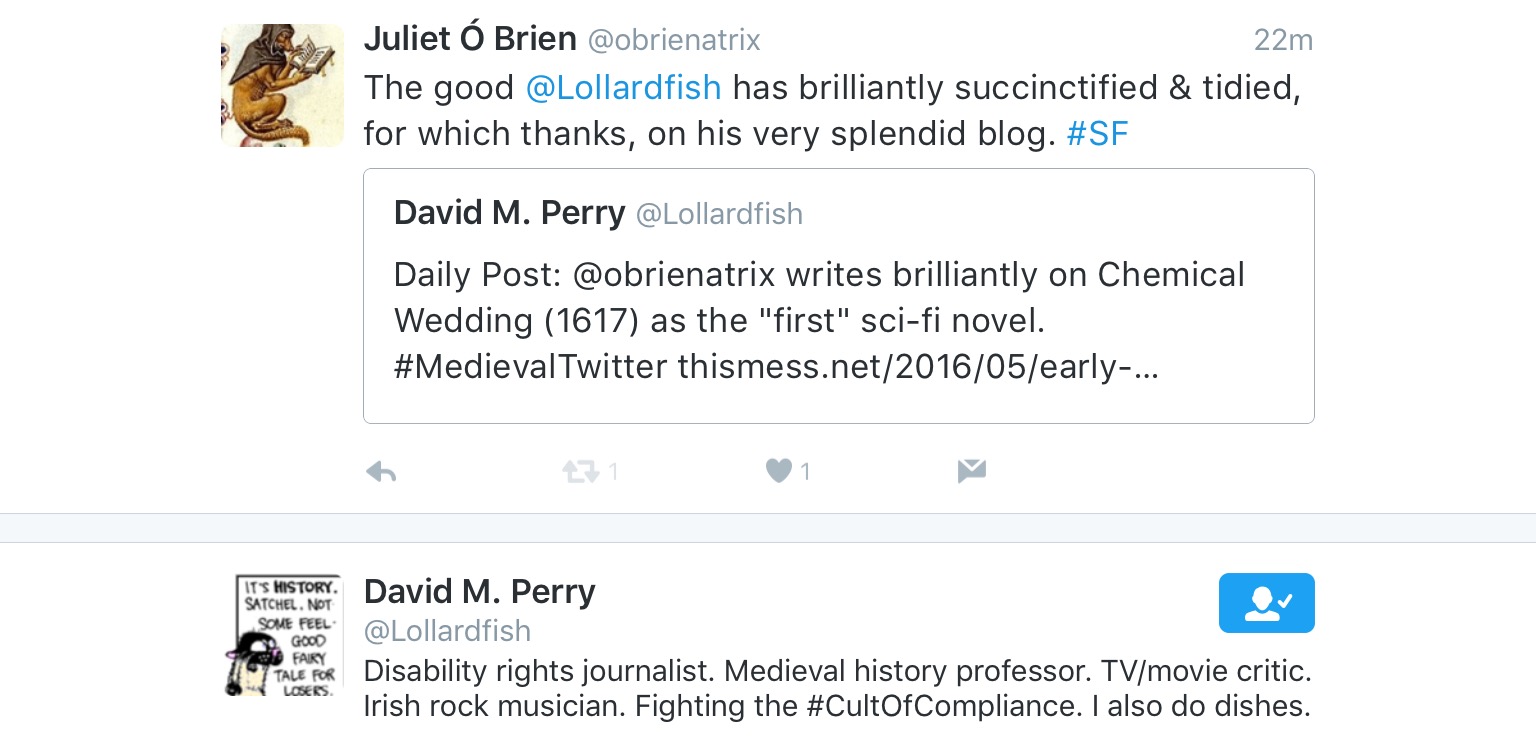This screenshot has width=1536, height=750.
Task: Open the #MedievalTwitter hashtag in the quoted tweet
Action: click(530, 367)
